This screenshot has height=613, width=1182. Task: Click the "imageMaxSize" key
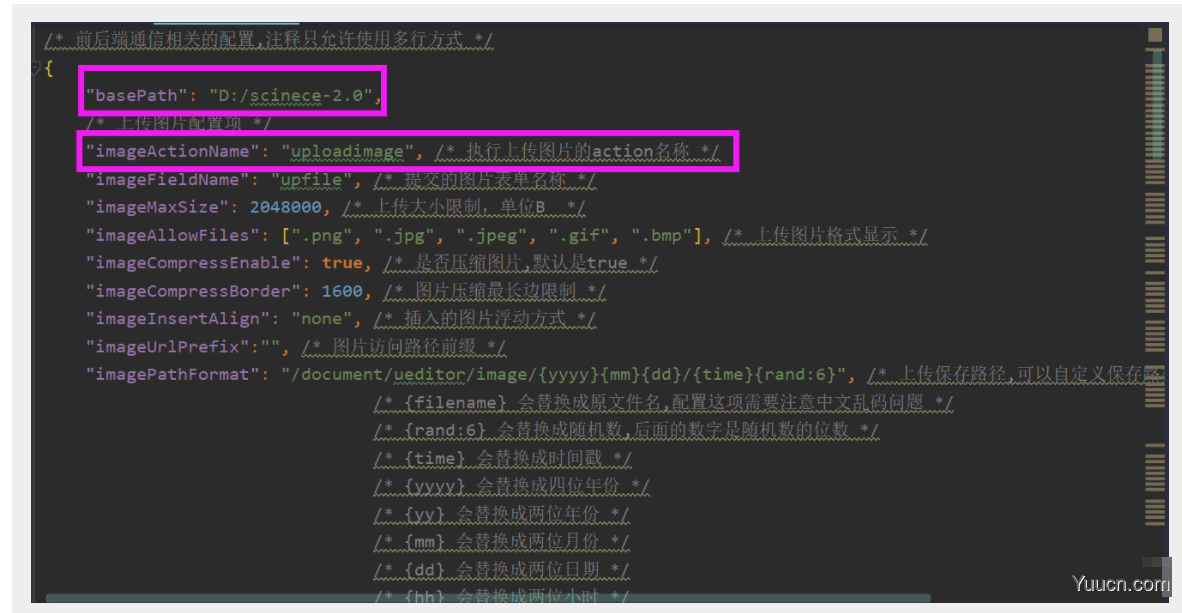tap(156, 207)
